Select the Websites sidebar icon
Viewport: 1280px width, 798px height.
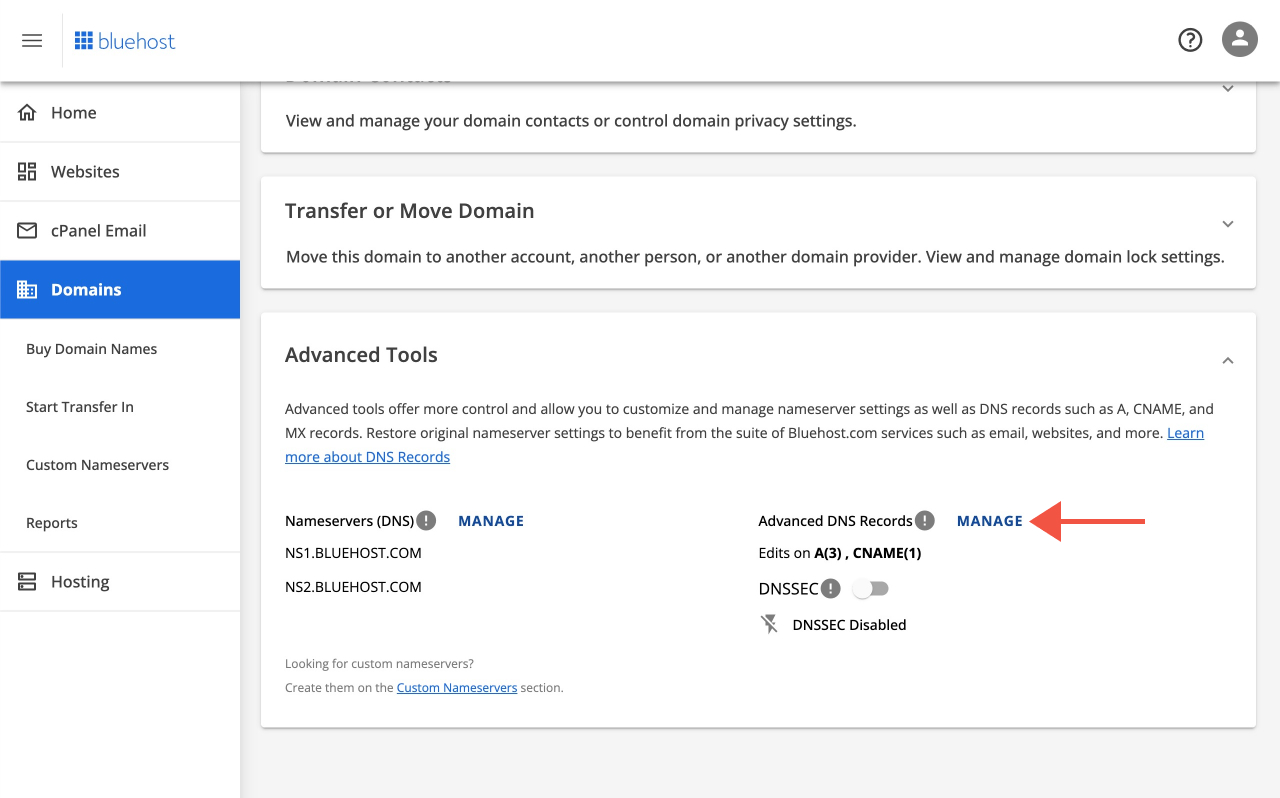[27, 171]
